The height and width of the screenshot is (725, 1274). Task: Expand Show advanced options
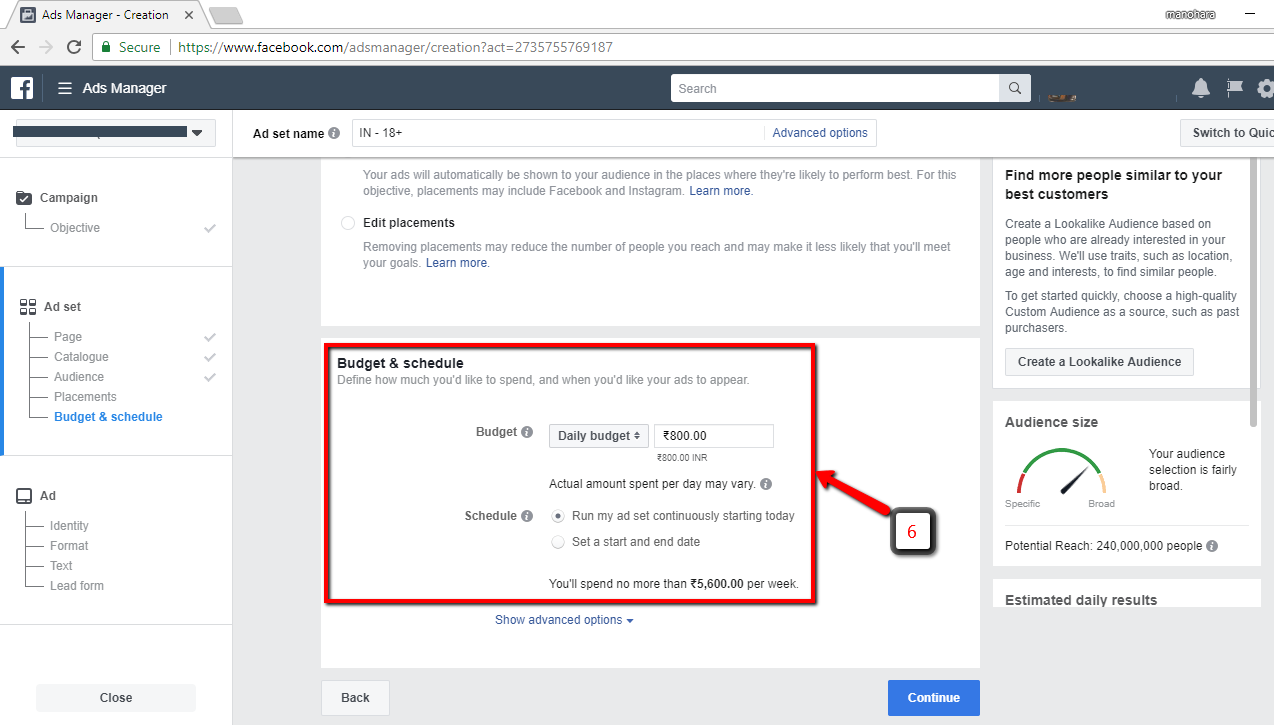(564, 620)
